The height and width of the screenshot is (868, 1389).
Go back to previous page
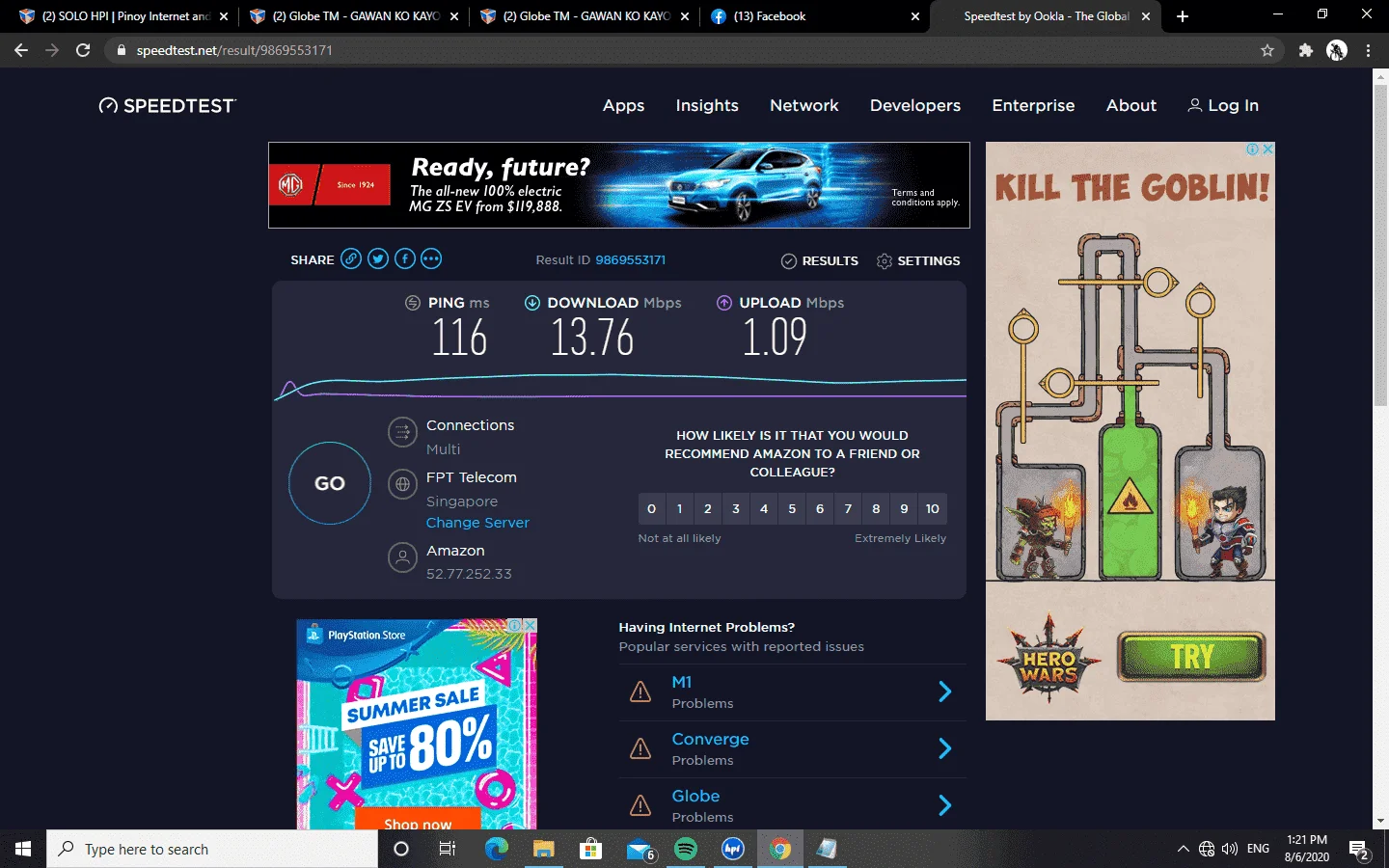[21, 50]
